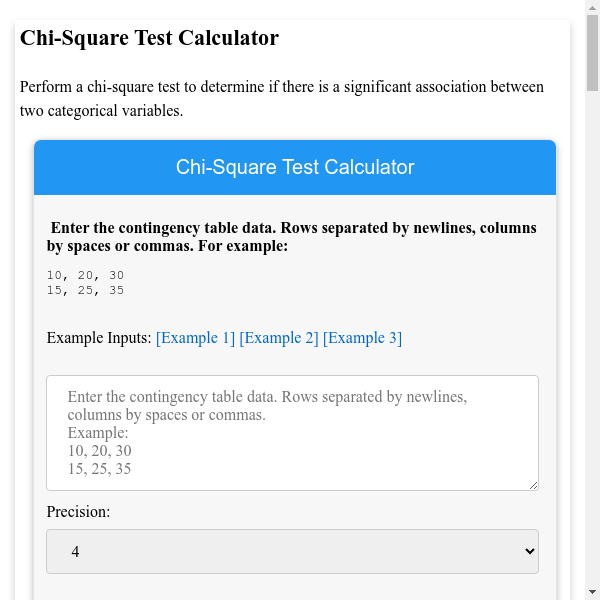Image resolution: width=600 pixels, height=600 pixels.
Task: Click the sample code line '10, 20, 30'
Action: (85, 275)
